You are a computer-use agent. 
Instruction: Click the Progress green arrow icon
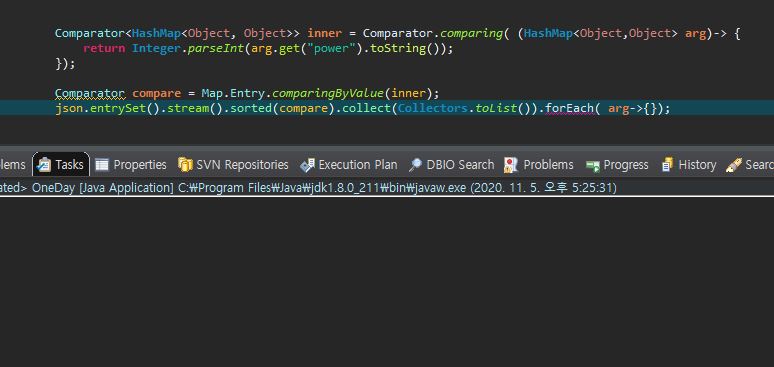(x=592, y=165)
